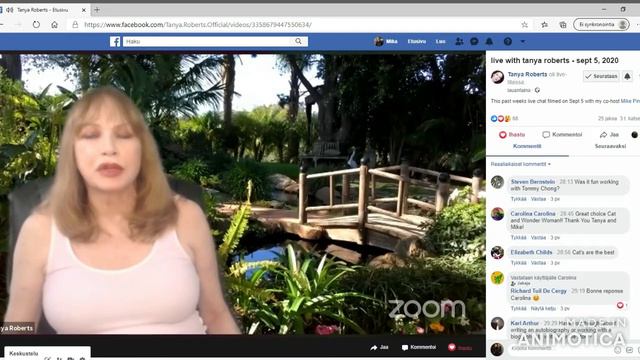Click the reactions count icons
The width and height of the screenshot is (640, 360).
501,118
